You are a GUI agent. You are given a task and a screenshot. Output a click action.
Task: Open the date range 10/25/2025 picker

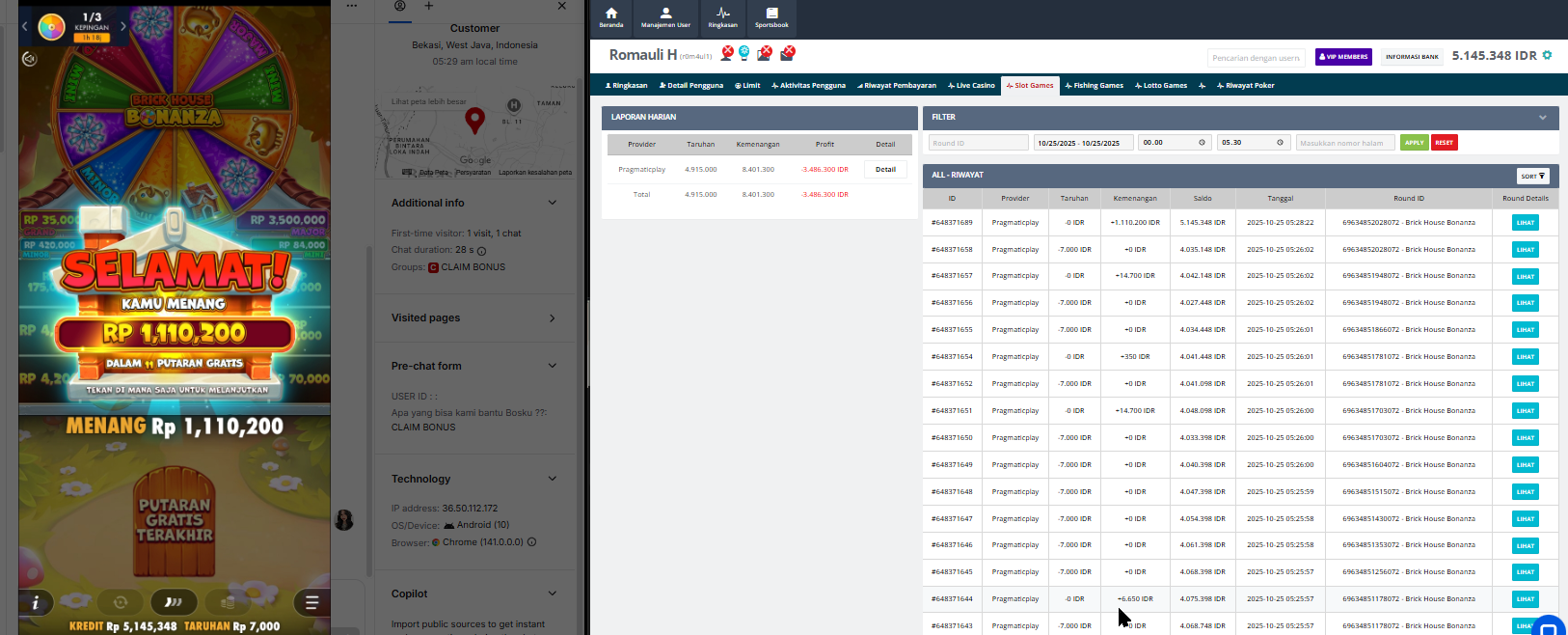pos(1083,143)
